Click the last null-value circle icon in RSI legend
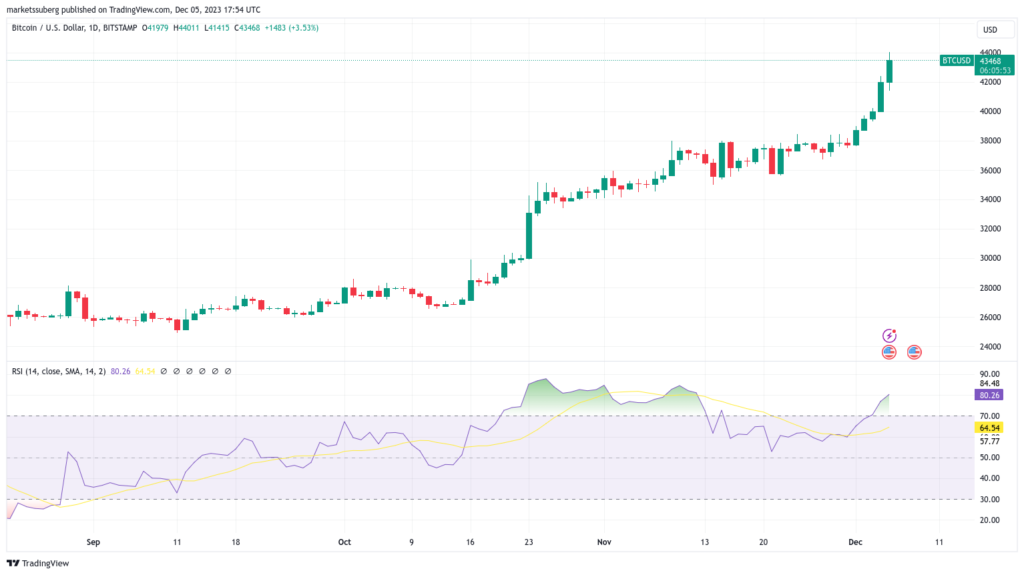1024x575 pixels. [228, 371]
